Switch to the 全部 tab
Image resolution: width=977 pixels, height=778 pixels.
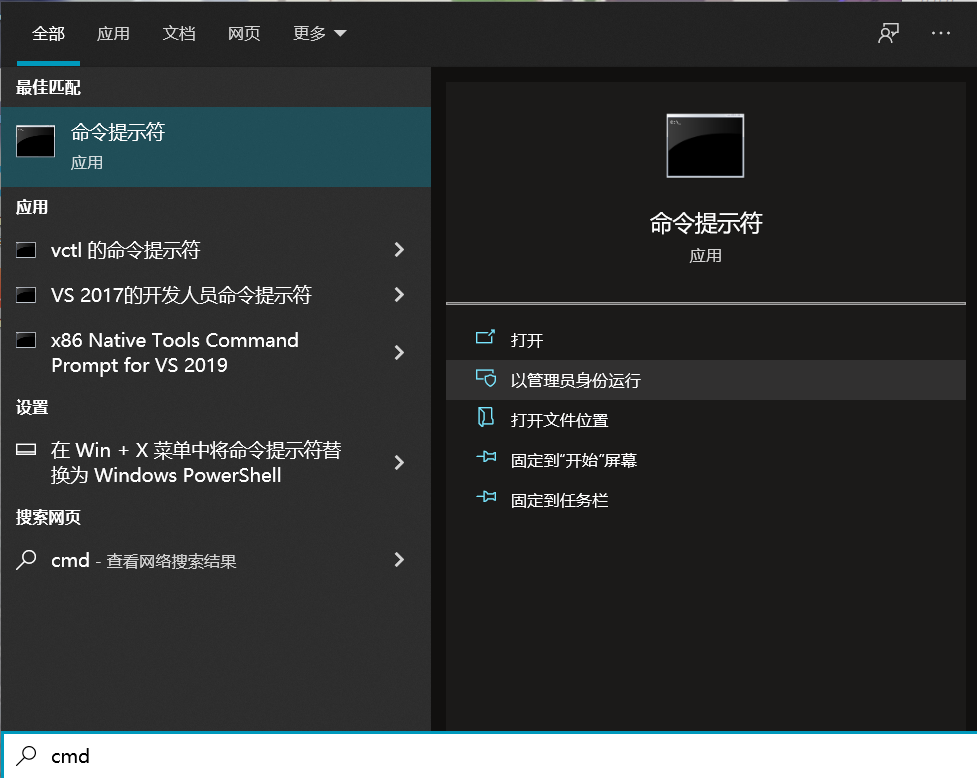pyautogui.click(x=48, y=34)
